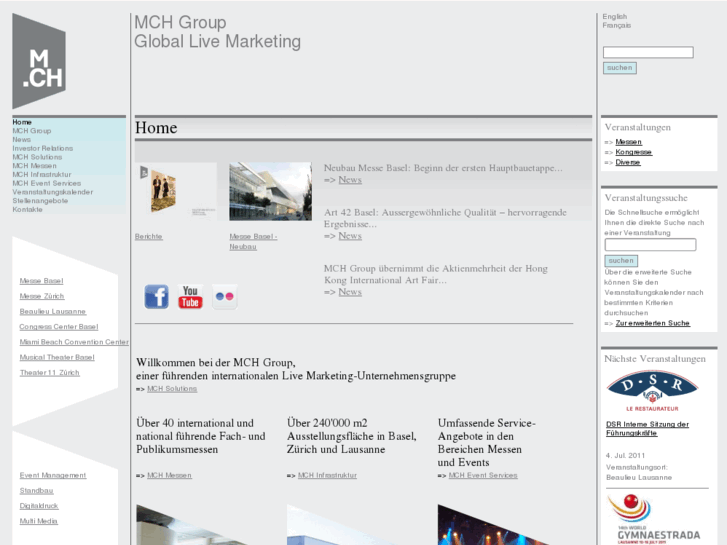Open DSR Interne Sitzung der Führungskräfte
The height and width of the screenshot is (545, 727).
[647, 429]
